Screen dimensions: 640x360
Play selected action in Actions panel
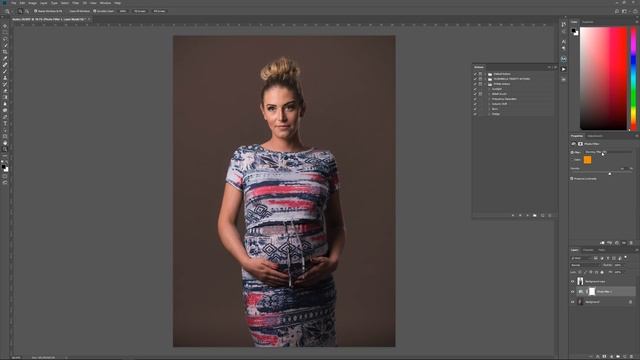pos(527,215)
